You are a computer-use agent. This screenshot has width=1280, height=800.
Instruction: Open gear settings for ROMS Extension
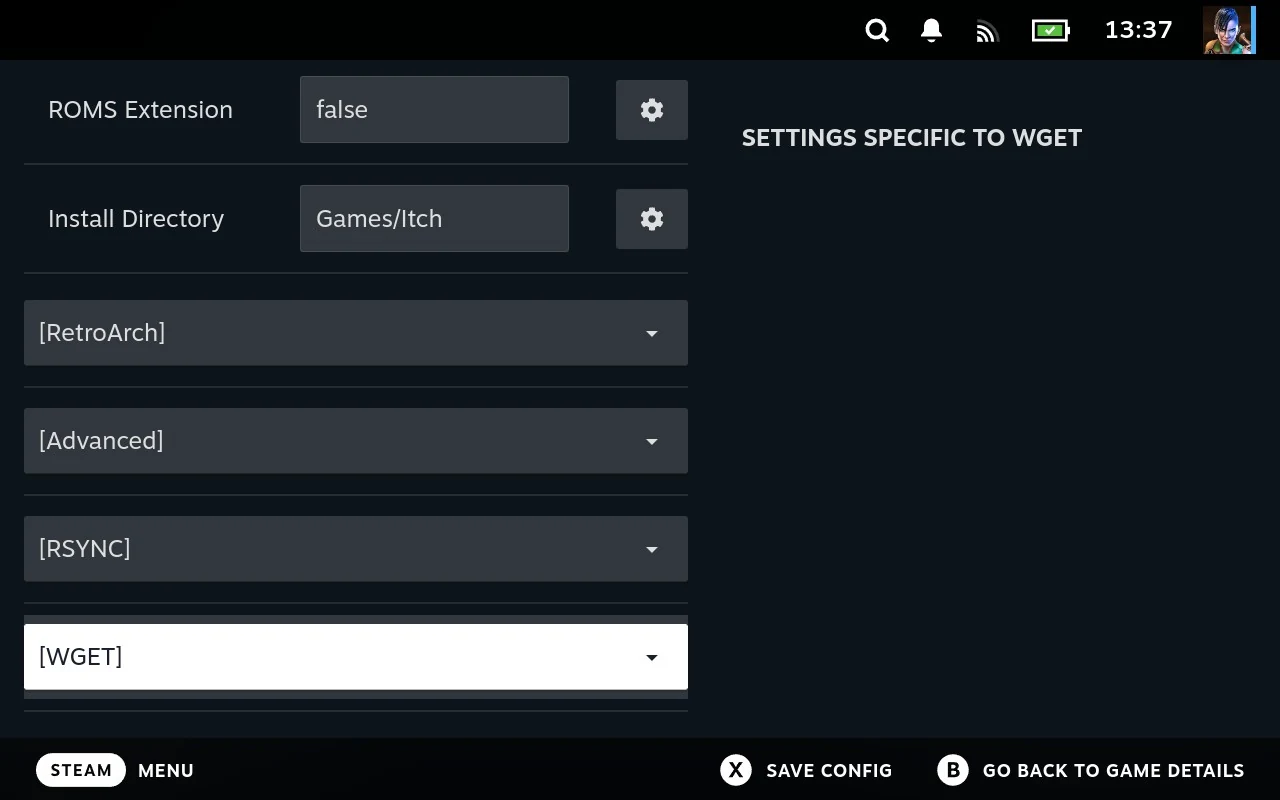coord(652,110)
